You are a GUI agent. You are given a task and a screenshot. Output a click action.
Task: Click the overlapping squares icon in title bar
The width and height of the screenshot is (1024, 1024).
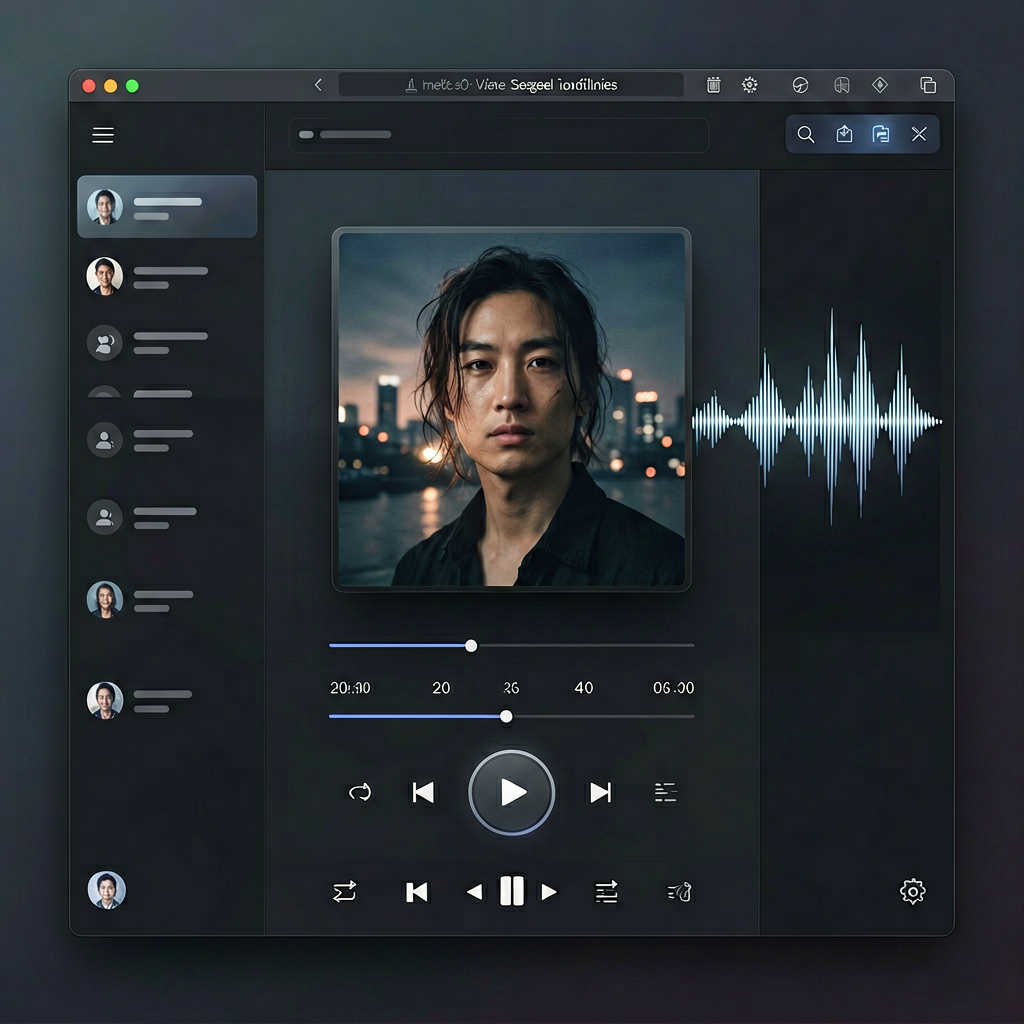point(928,85)
